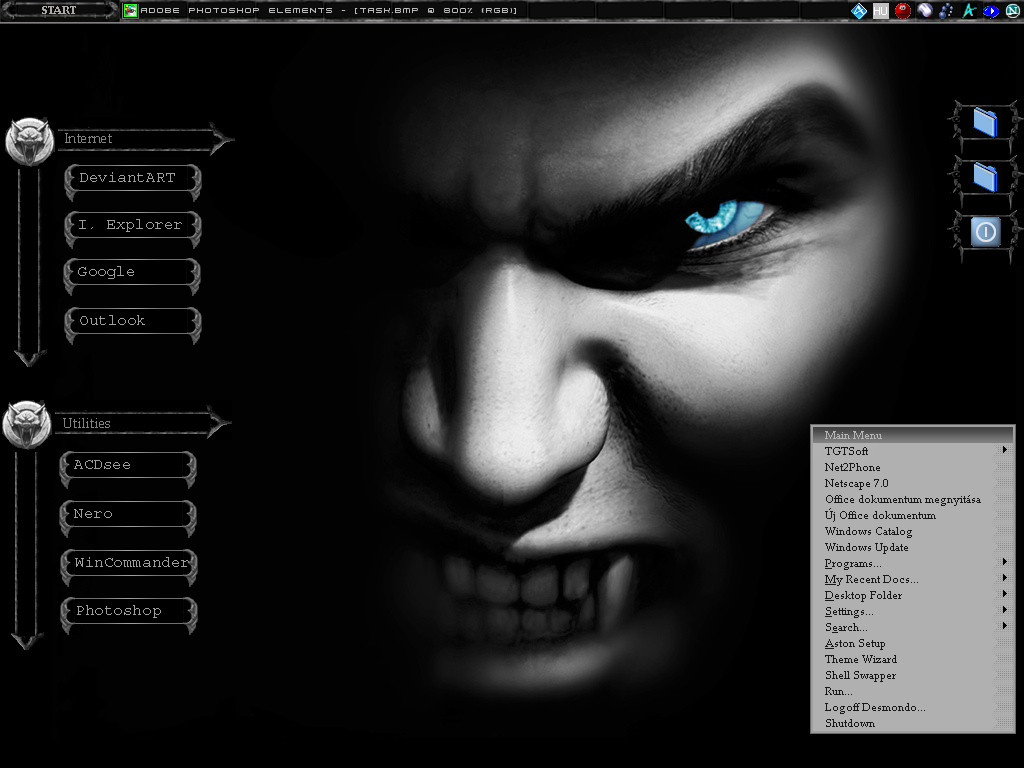Open Adobe Photoshop Elements taskbar entry

[x=323, y=10]
